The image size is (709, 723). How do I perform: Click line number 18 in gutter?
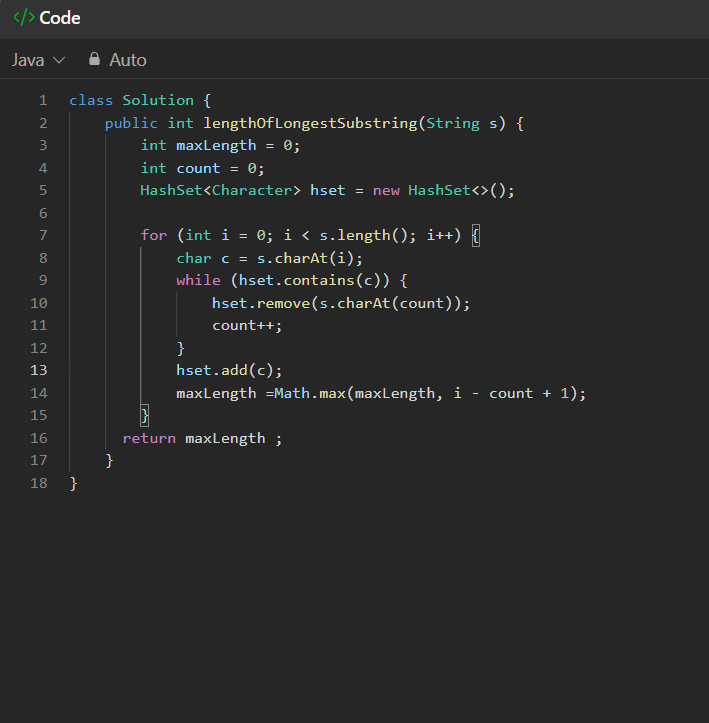tap(39, 483)
